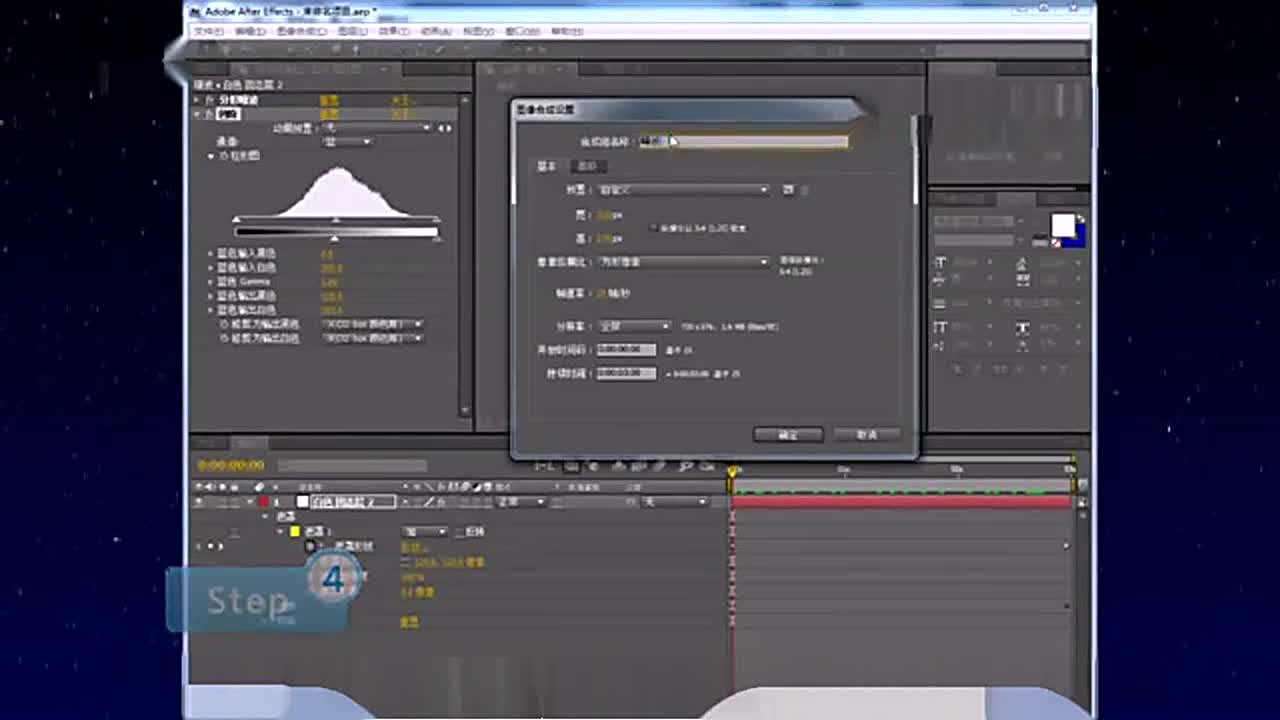The height and width of the screenshot is (720, 1280).
Task: Switch to the 高级 tab in the dialog
Action: (588, 166)
